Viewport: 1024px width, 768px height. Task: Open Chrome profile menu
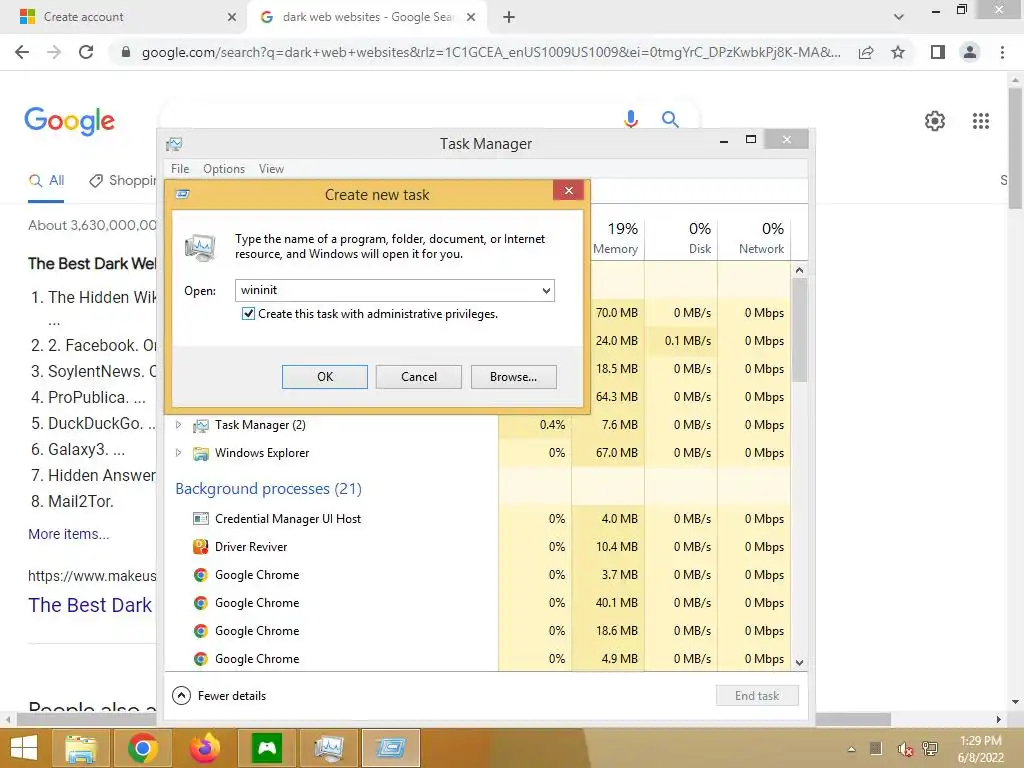[970, 52]
